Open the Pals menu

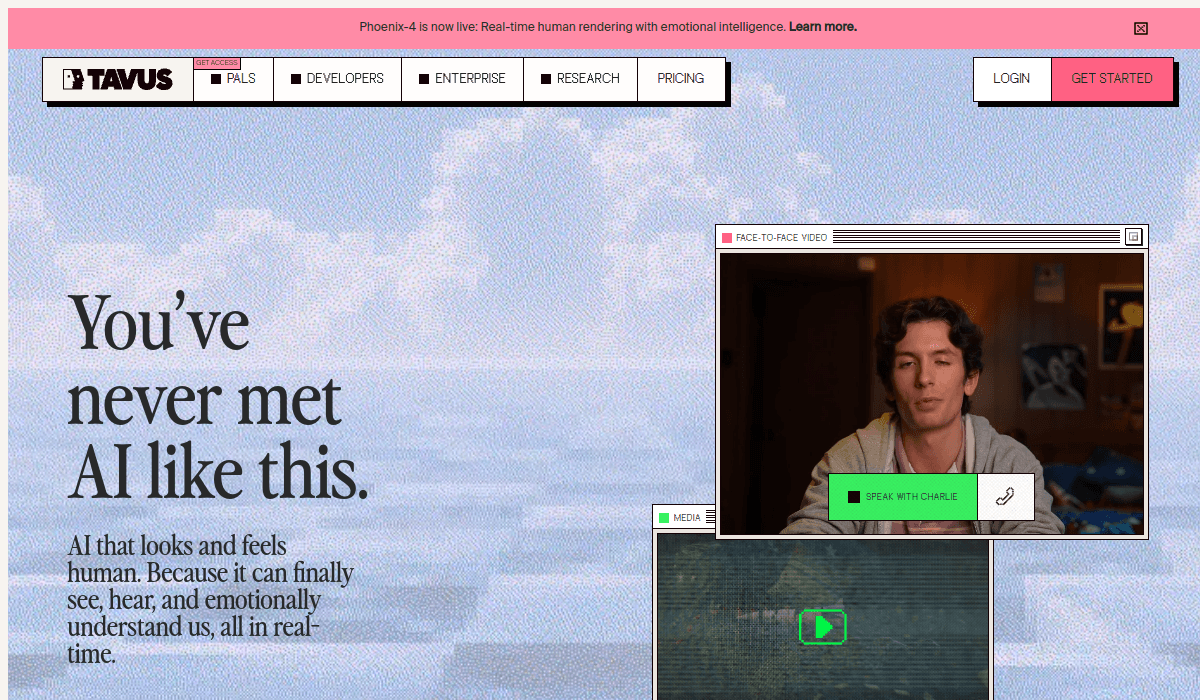click(233, 79)
